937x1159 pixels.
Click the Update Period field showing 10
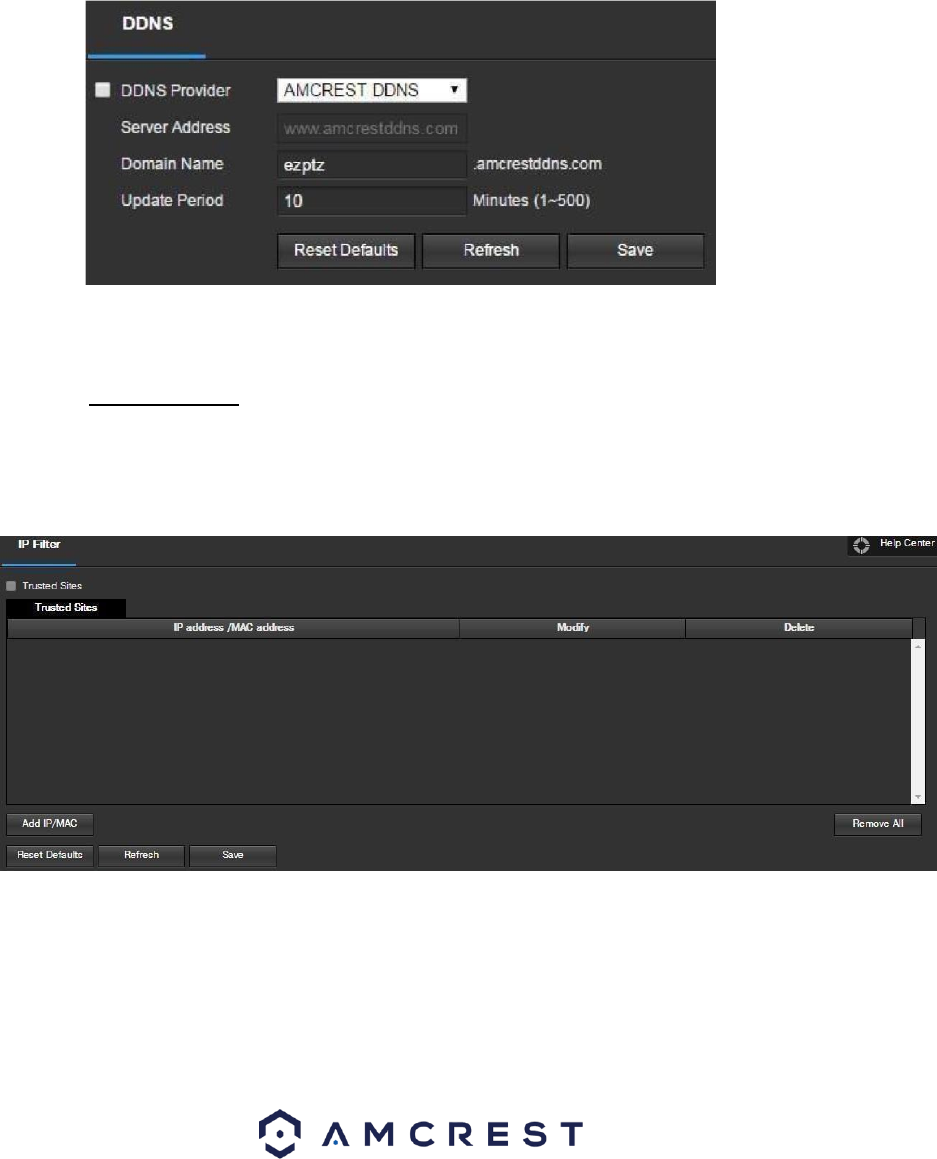[372, 201]
